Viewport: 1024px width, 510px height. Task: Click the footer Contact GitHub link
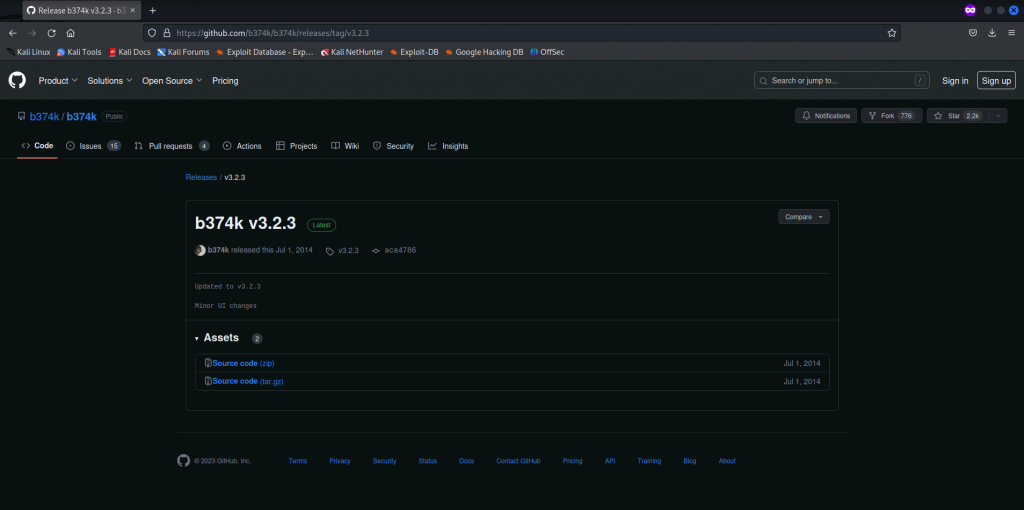519,461
